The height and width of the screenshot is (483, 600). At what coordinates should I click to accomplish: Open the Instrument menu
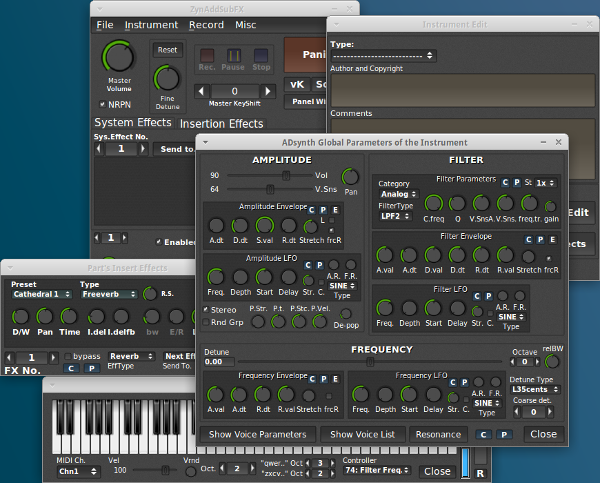151,25
